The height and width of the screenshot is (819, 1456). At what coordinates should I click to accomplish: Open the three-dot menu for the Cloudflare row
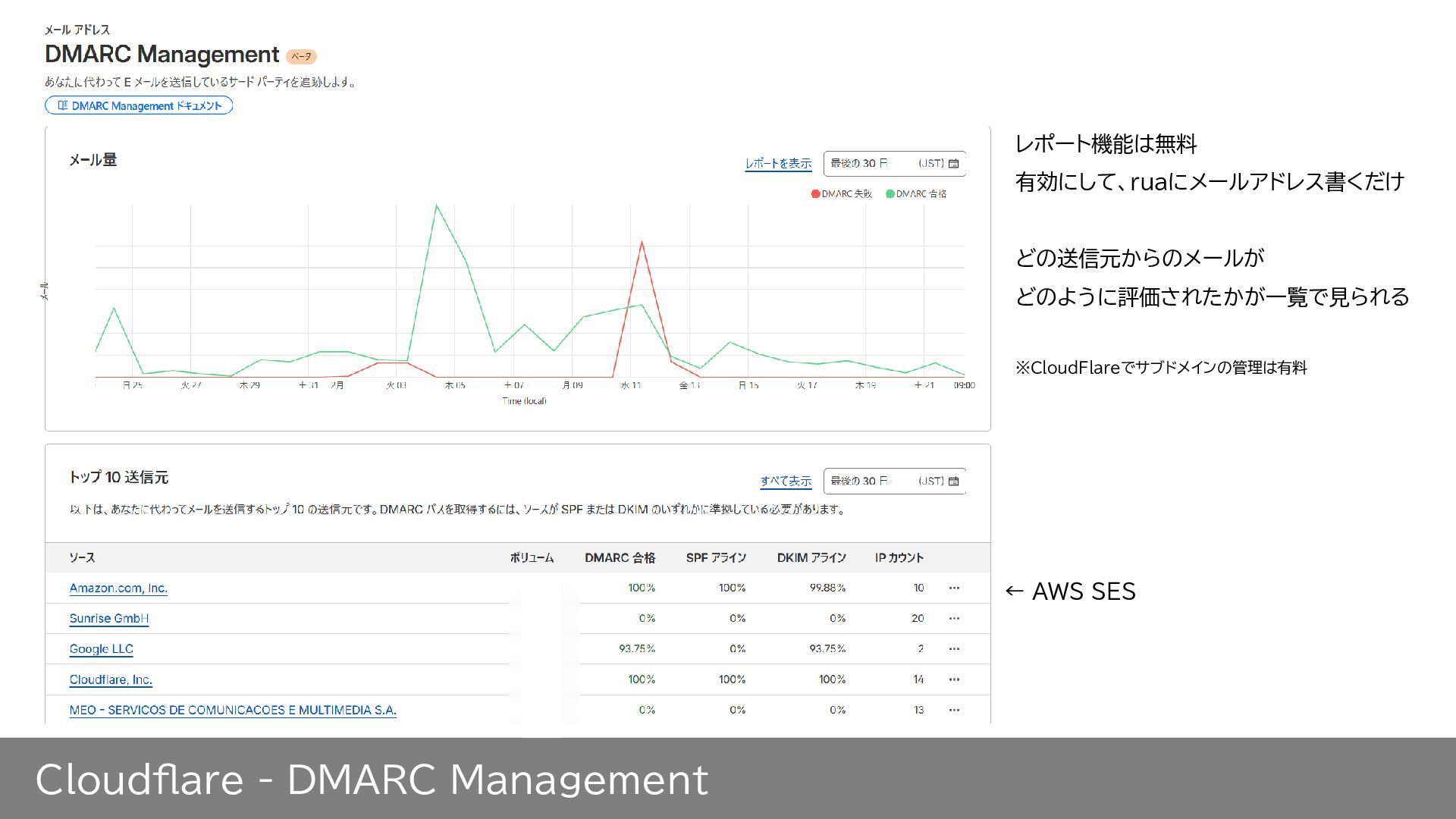[x=954, y=680]
